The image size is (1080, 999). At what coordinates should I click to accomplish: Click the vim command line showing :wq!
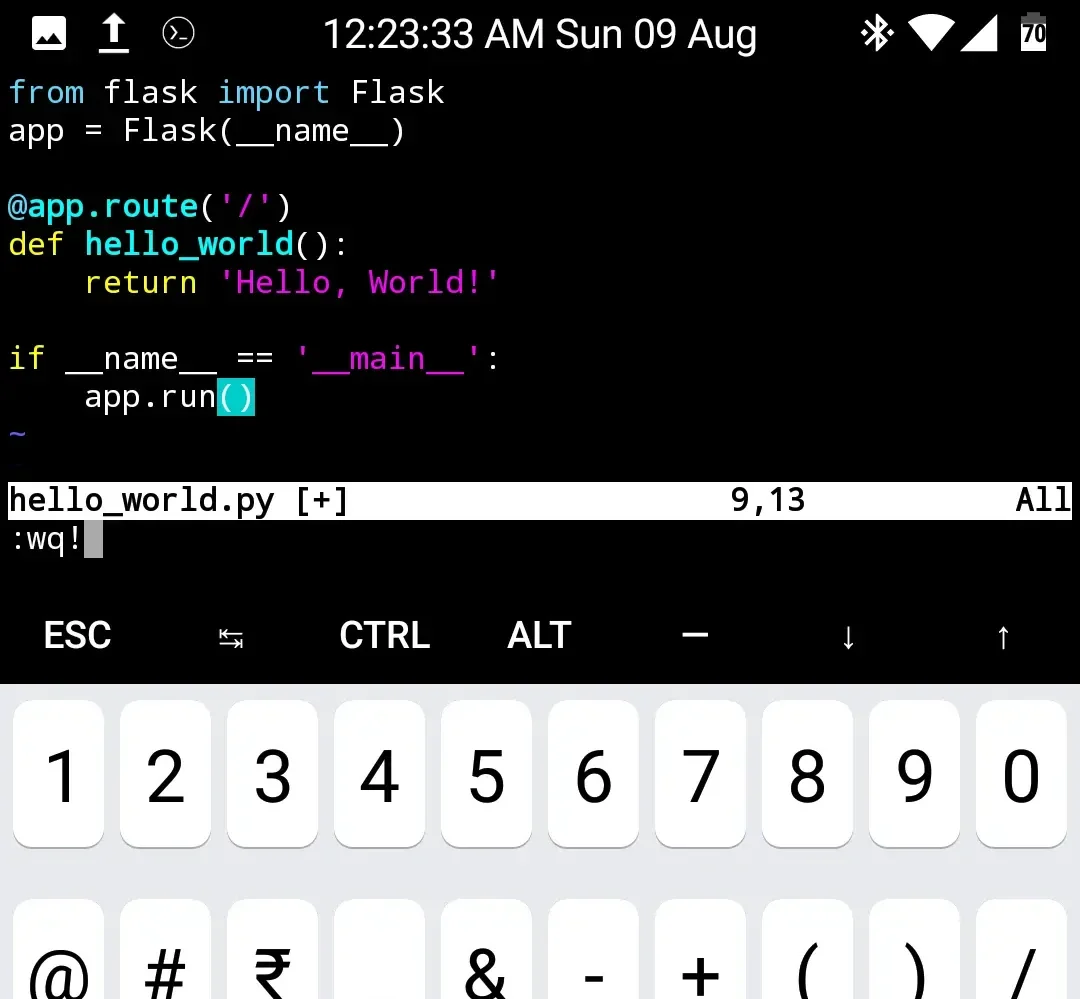click(x=45, y=540)
